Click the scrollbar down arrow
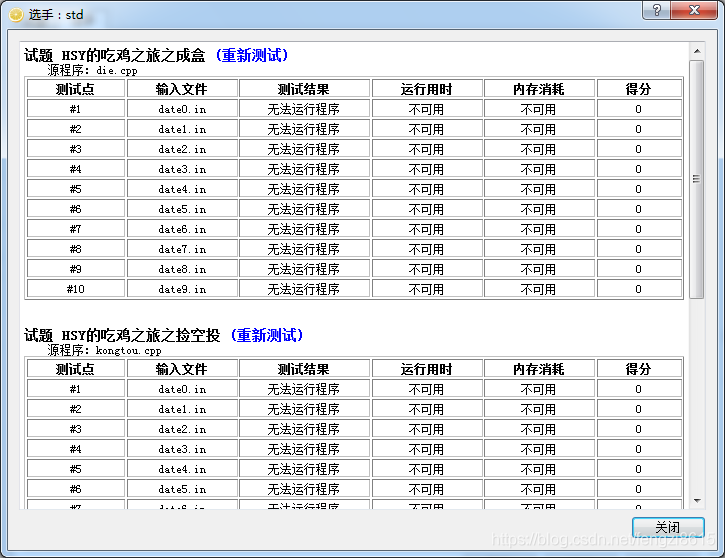The width and height of the screenshot is (725, 558). tap(697, 500)
